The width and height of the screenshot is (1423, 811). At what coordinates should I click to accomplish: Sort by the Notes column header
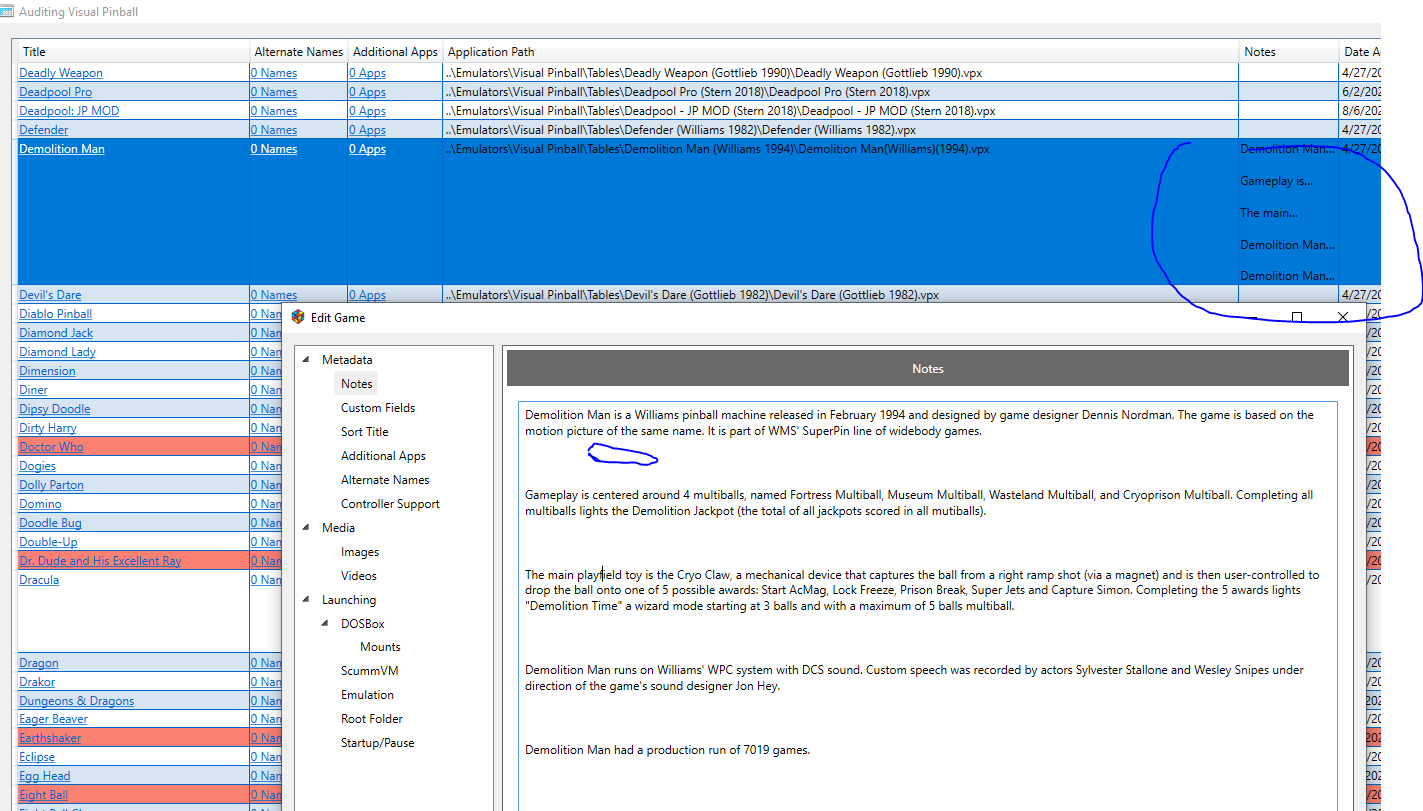(1288, 52)
